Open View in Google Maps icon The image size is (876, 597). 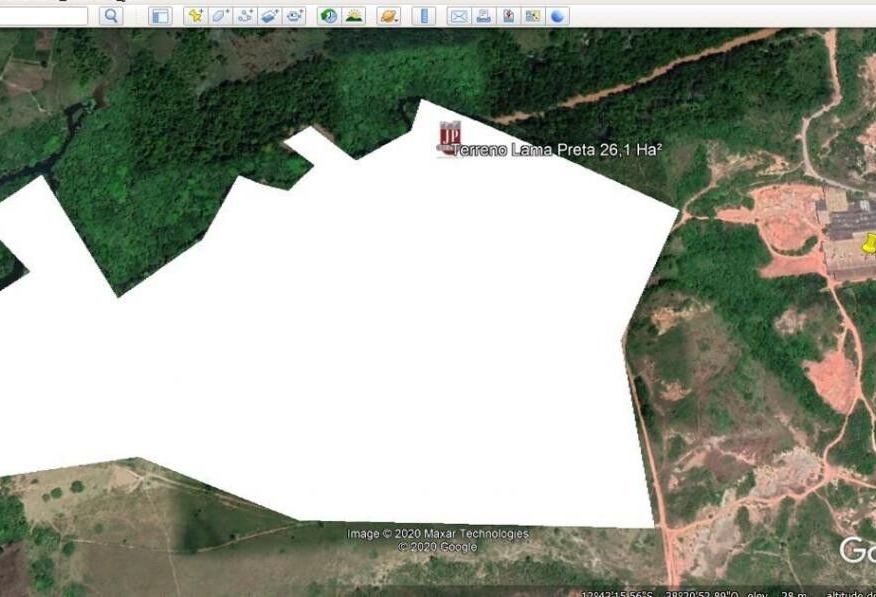533,16
